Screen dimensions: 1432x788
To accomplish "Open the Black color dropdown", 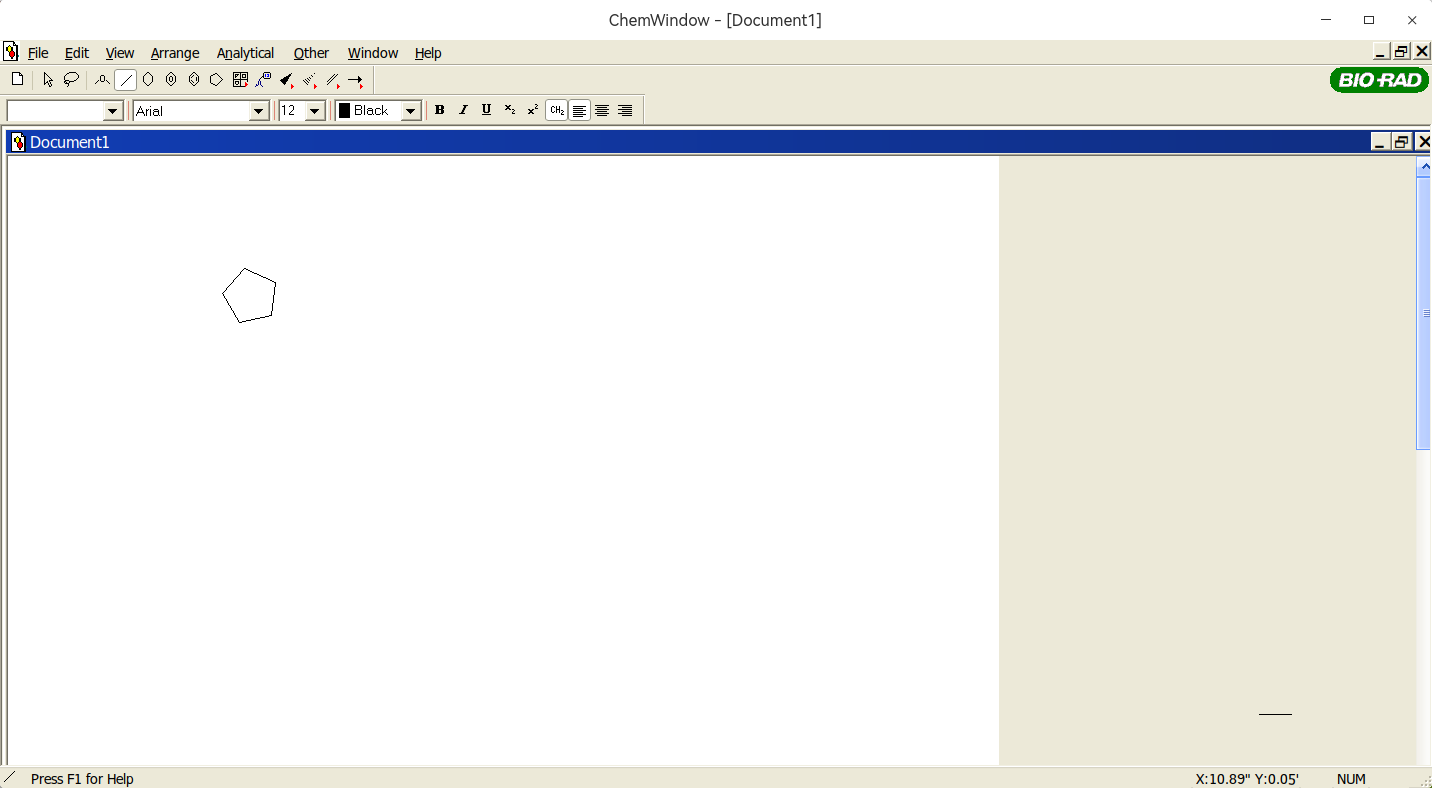I will [410, 111].
